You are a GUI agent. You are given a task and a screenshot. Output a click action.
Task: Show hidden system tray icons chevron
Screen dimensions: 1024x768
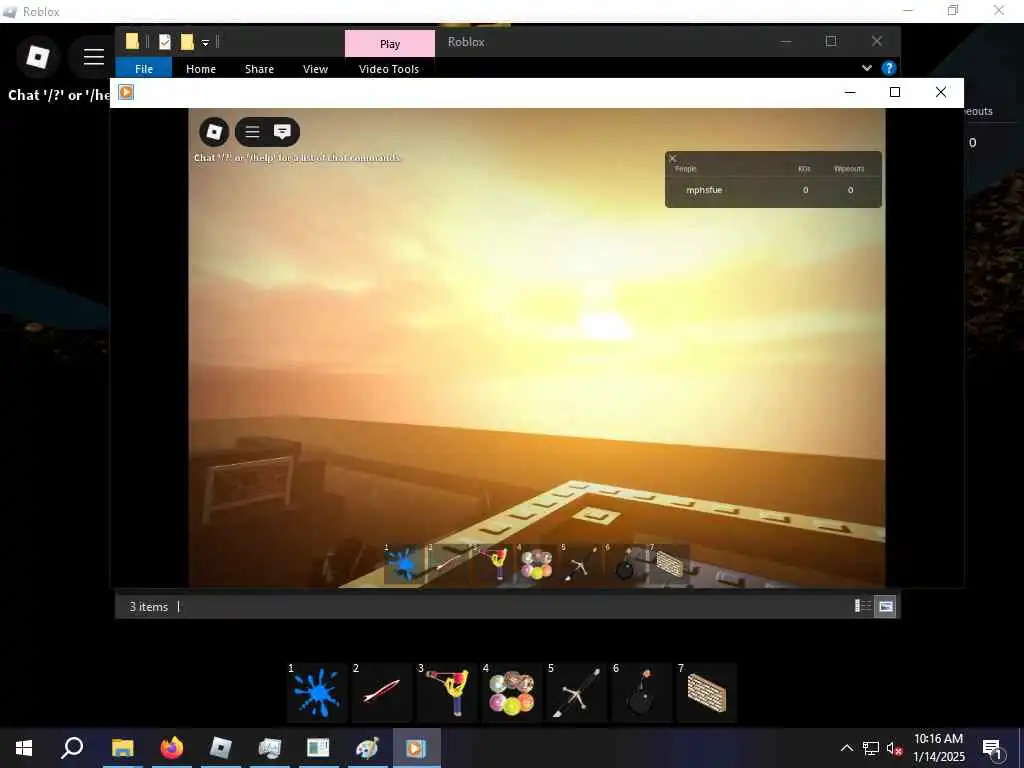coord(846,748)
